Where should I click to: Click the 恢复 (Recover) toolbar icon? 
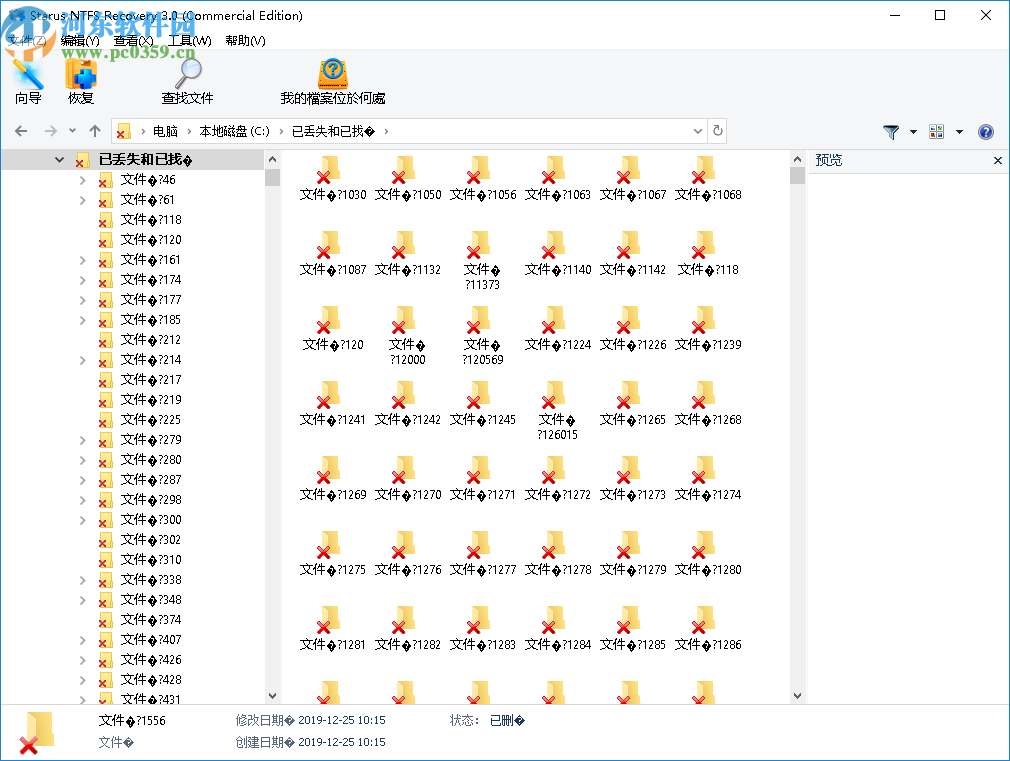(80, 80)
